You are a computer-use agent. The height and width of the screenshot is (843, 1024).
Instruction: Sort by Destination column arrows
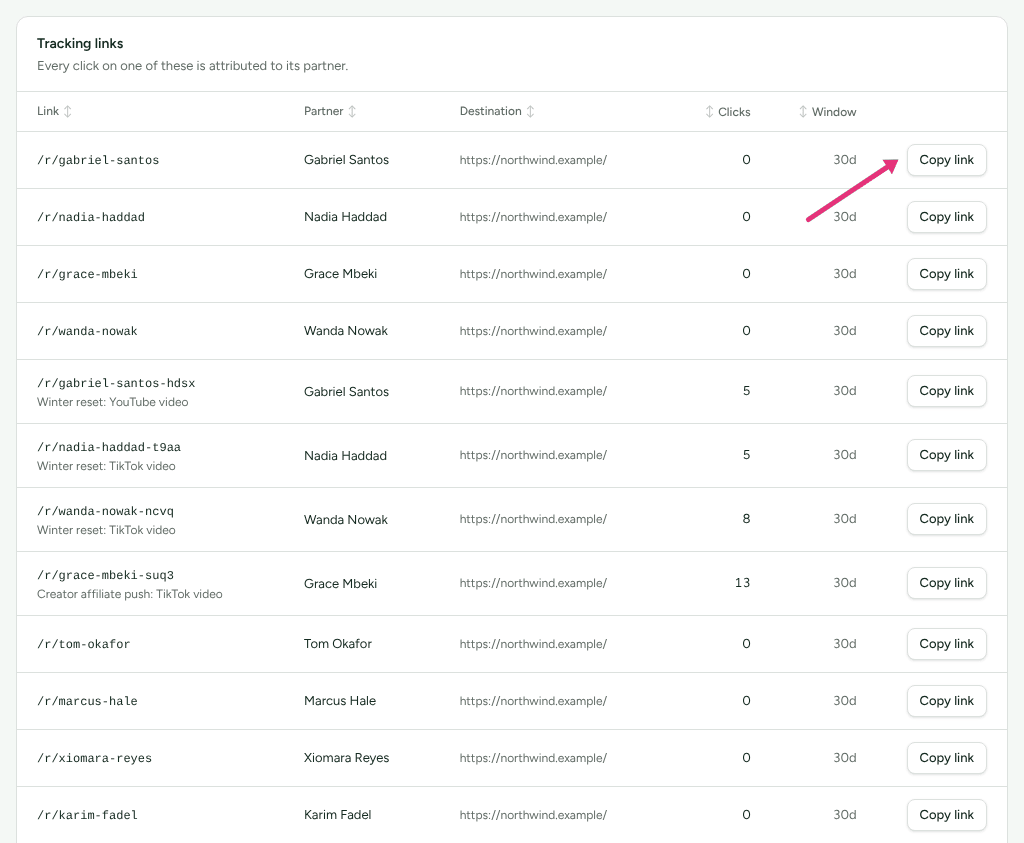click(x=530, y=112)
